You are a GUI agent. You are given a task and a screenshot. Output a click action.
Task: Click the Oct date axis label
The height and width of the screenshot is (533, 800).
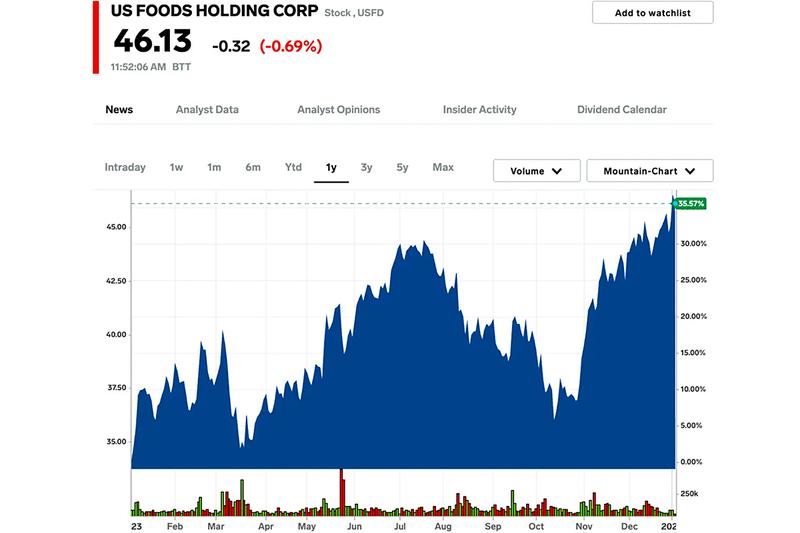tap(536, 526)
